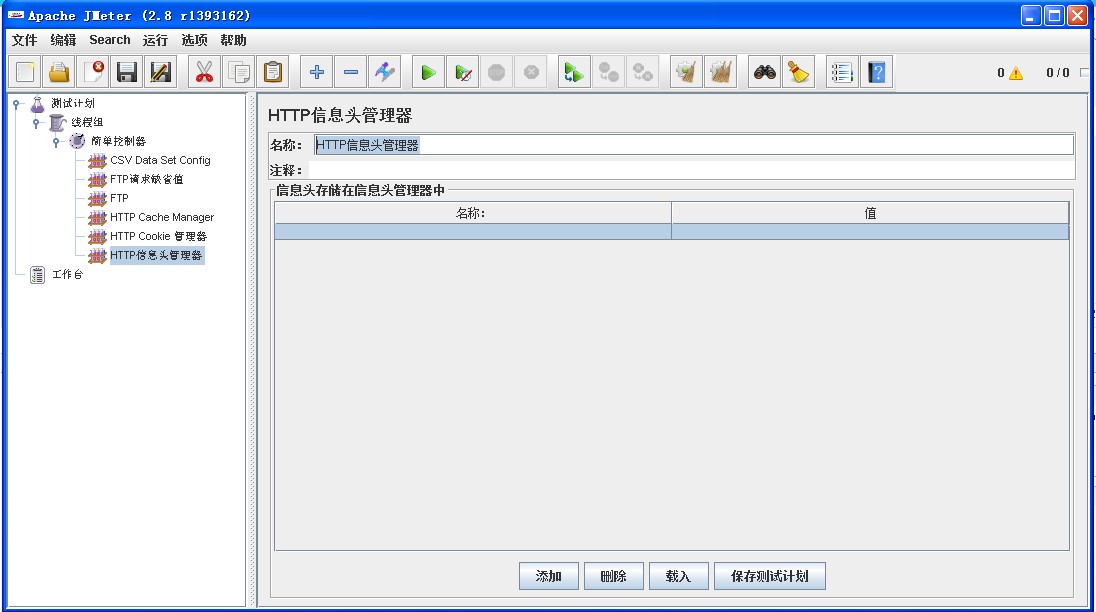Collapse all nodes with minus icon
Viewport: 1096px width, 612px height.
[351, 72]
